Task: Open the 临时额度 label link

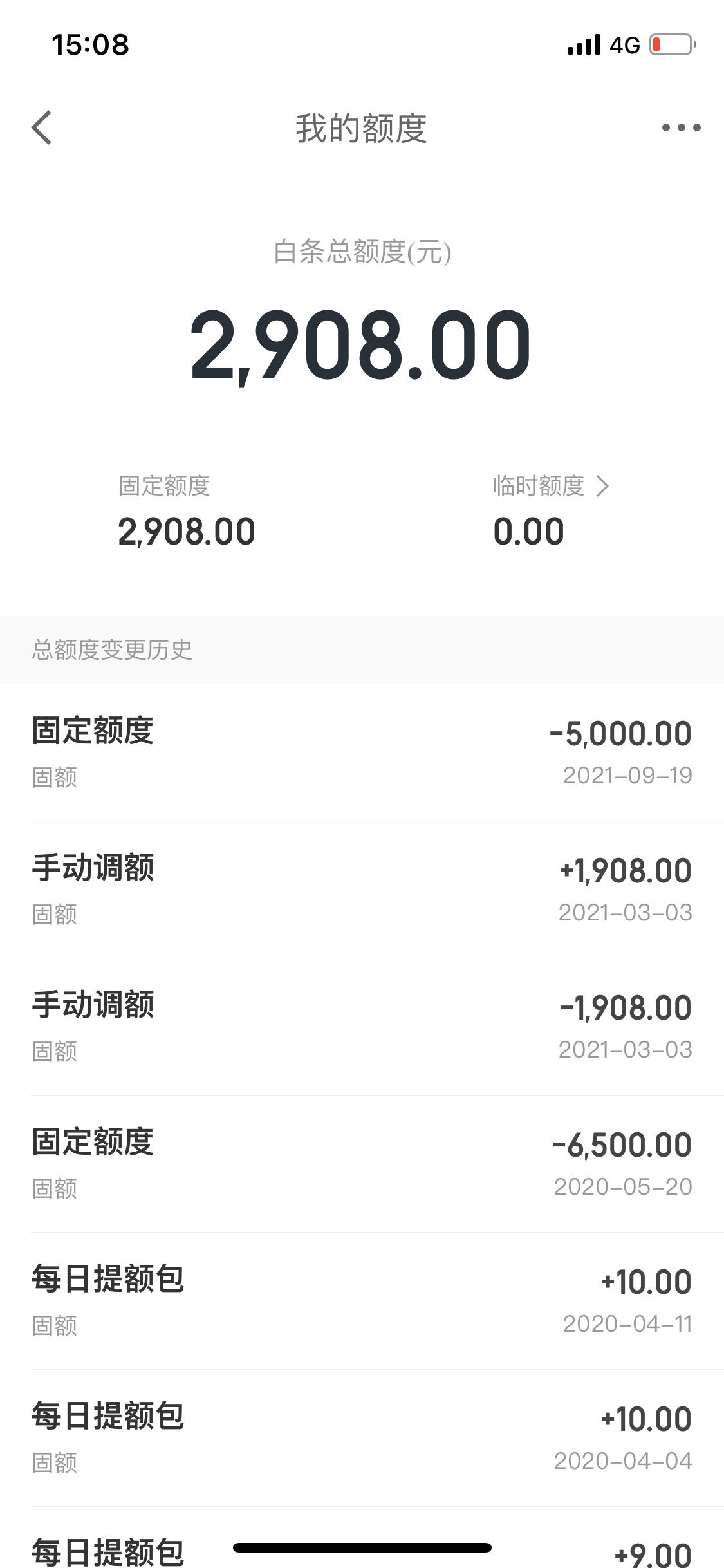Action: coord(538,486)
